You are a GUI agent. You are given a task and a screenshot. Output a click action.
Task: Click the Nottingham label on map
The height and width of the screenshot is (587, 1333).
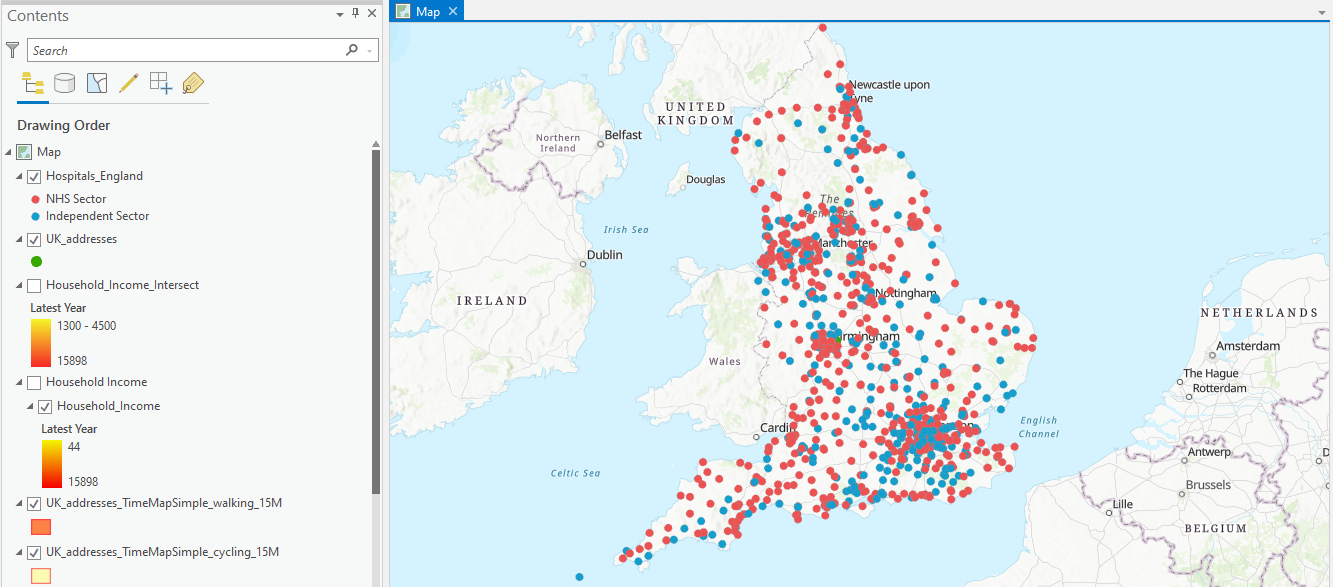(906, 294)
